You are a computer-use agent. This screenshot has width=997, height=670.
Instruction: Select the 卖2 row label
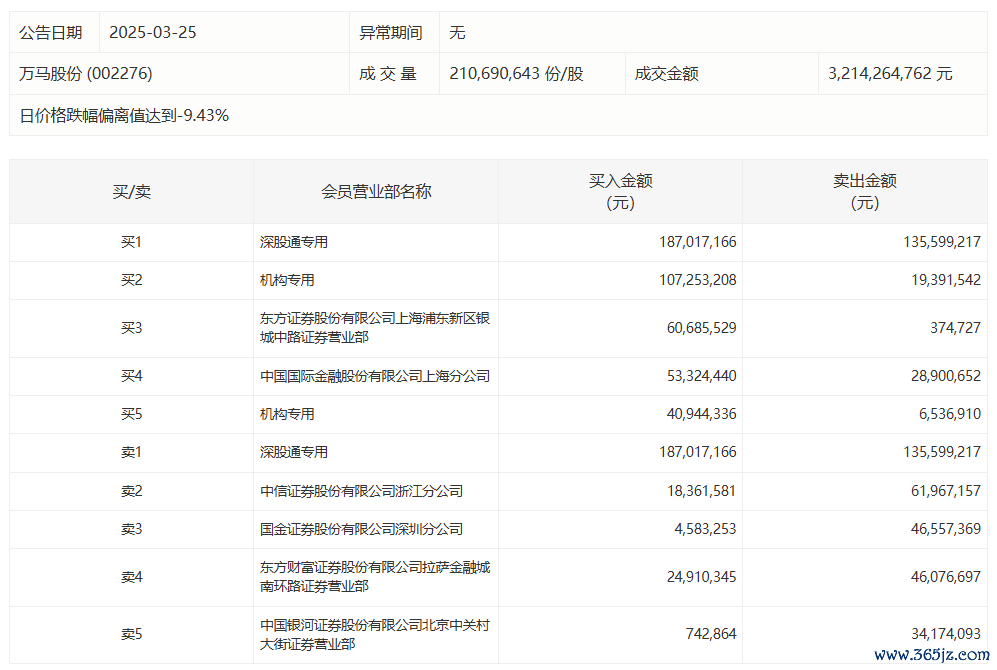click(x=132, y=491)
